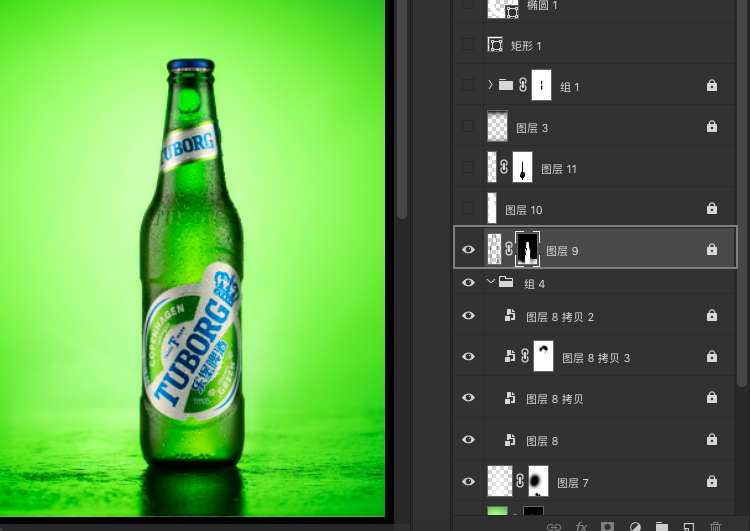Click shape icon of 矩形 1
This screenshot has height=531, width=750.
pos(495,44)
